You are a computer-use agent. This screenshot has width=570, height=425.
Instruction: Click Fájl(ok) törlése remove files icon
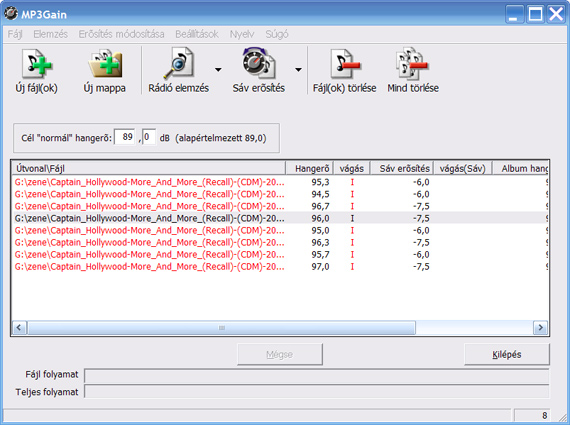[345, 64]
